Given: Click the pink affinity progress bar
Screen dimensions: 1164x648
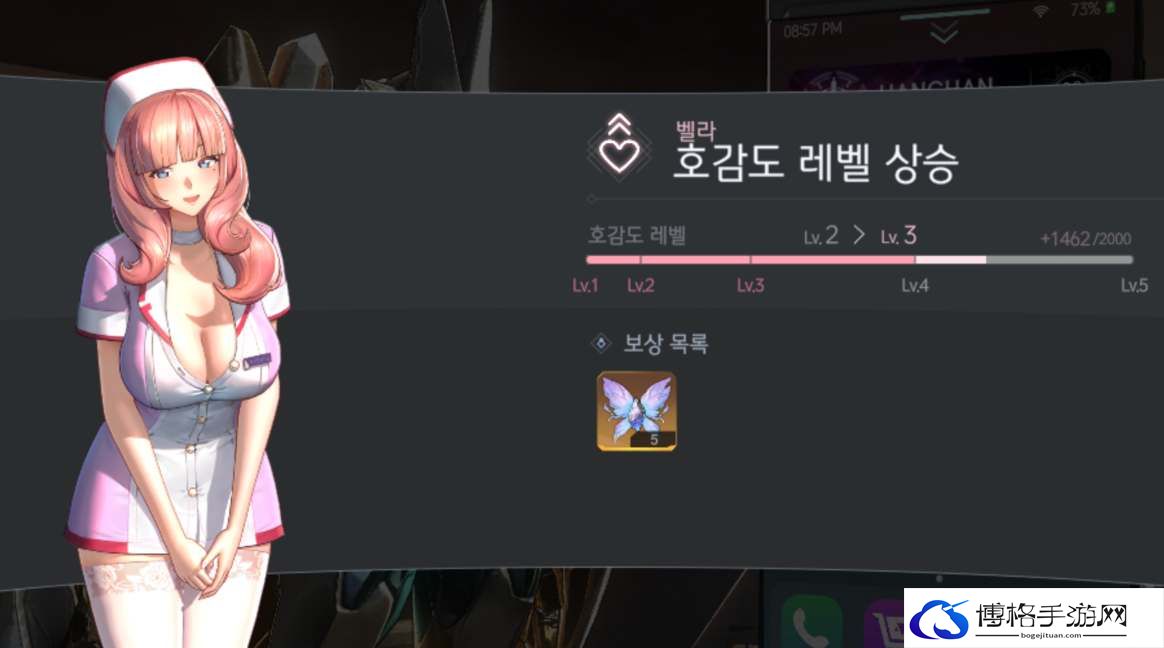Looking at the screenshot, I should tap(859, 260).
